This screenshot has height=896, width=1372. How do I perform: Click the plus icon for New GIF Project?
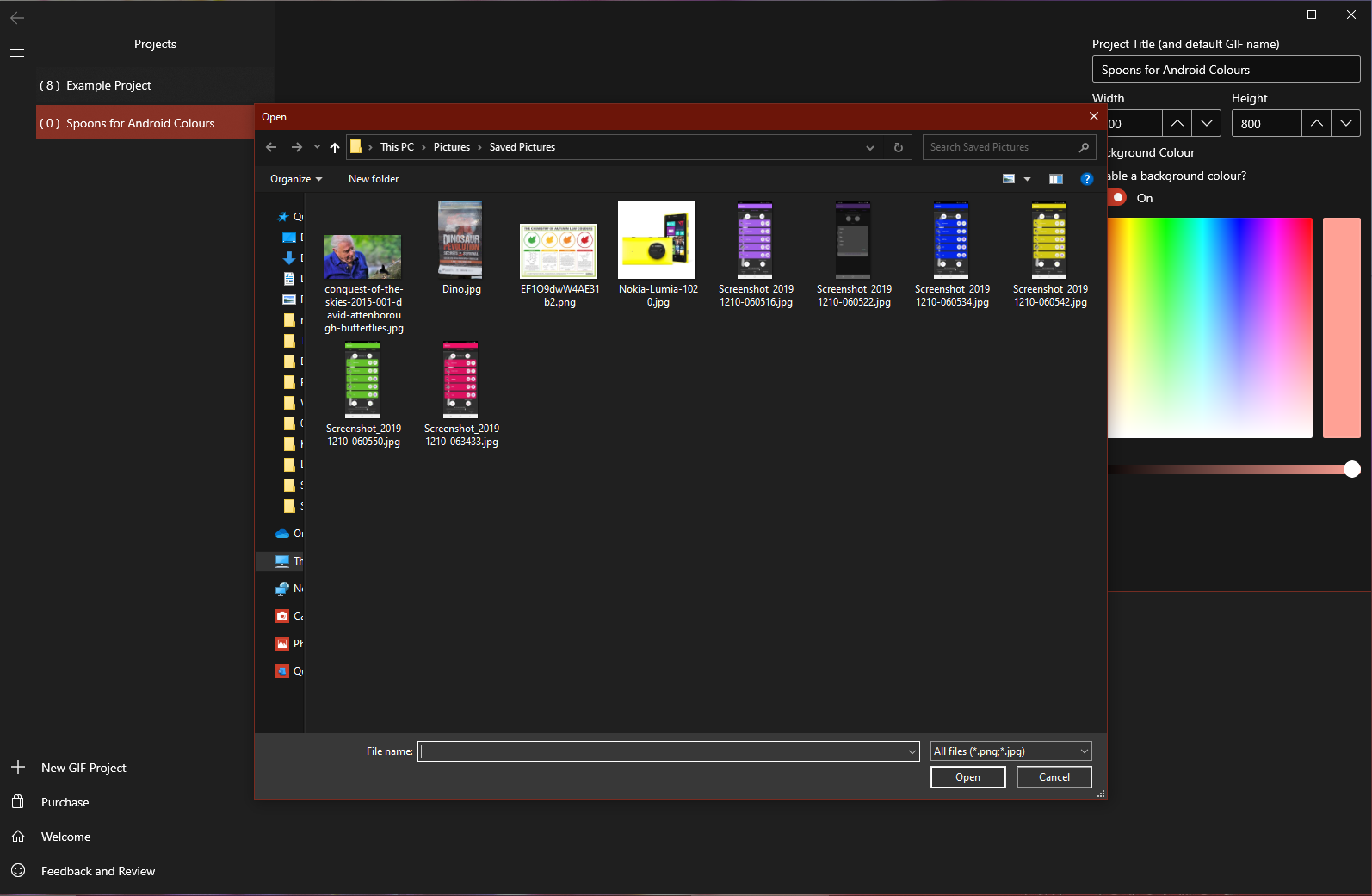(x=18, y=767)
